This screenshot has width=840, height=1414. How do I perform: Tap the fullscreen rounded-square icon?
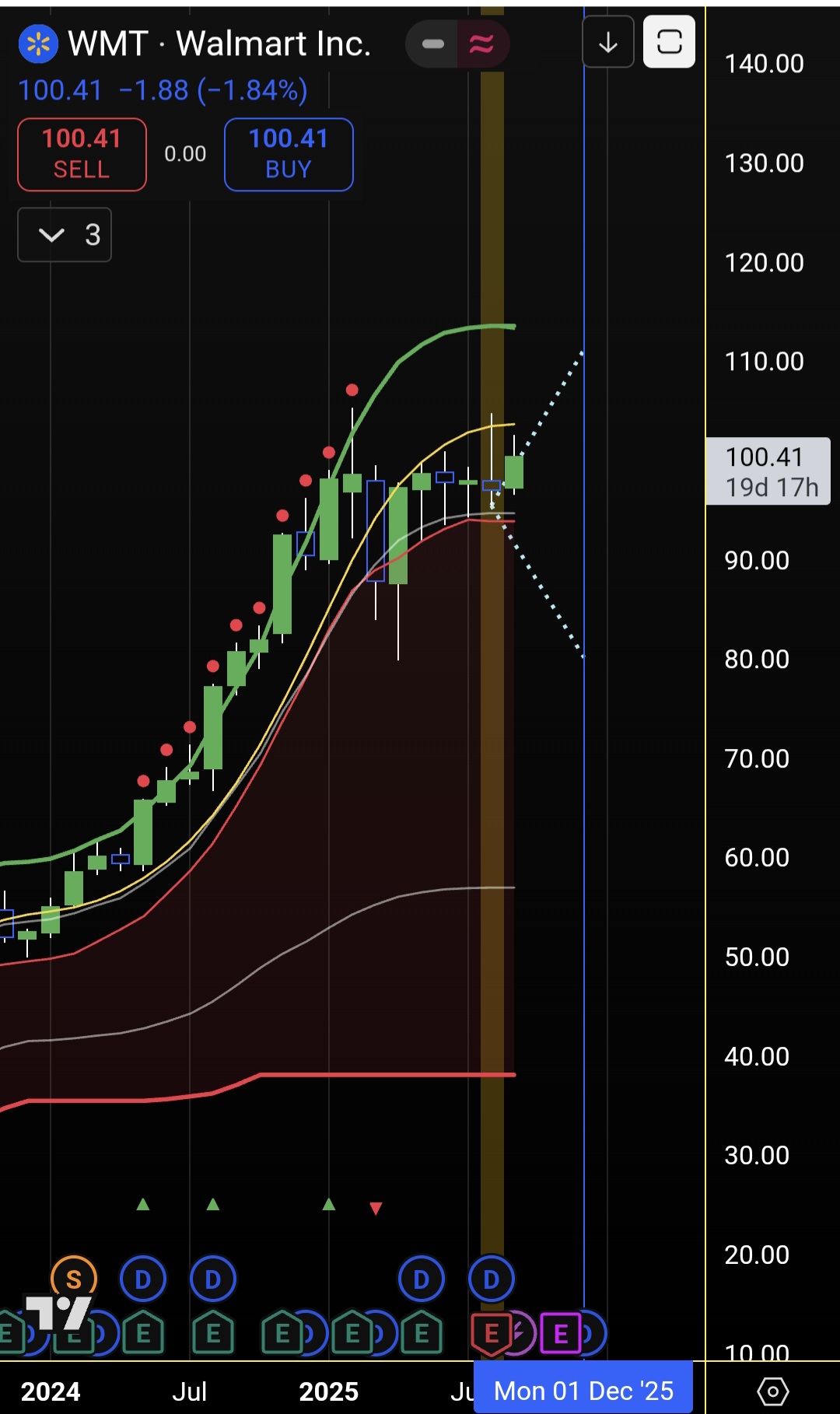tap(669, 42)
